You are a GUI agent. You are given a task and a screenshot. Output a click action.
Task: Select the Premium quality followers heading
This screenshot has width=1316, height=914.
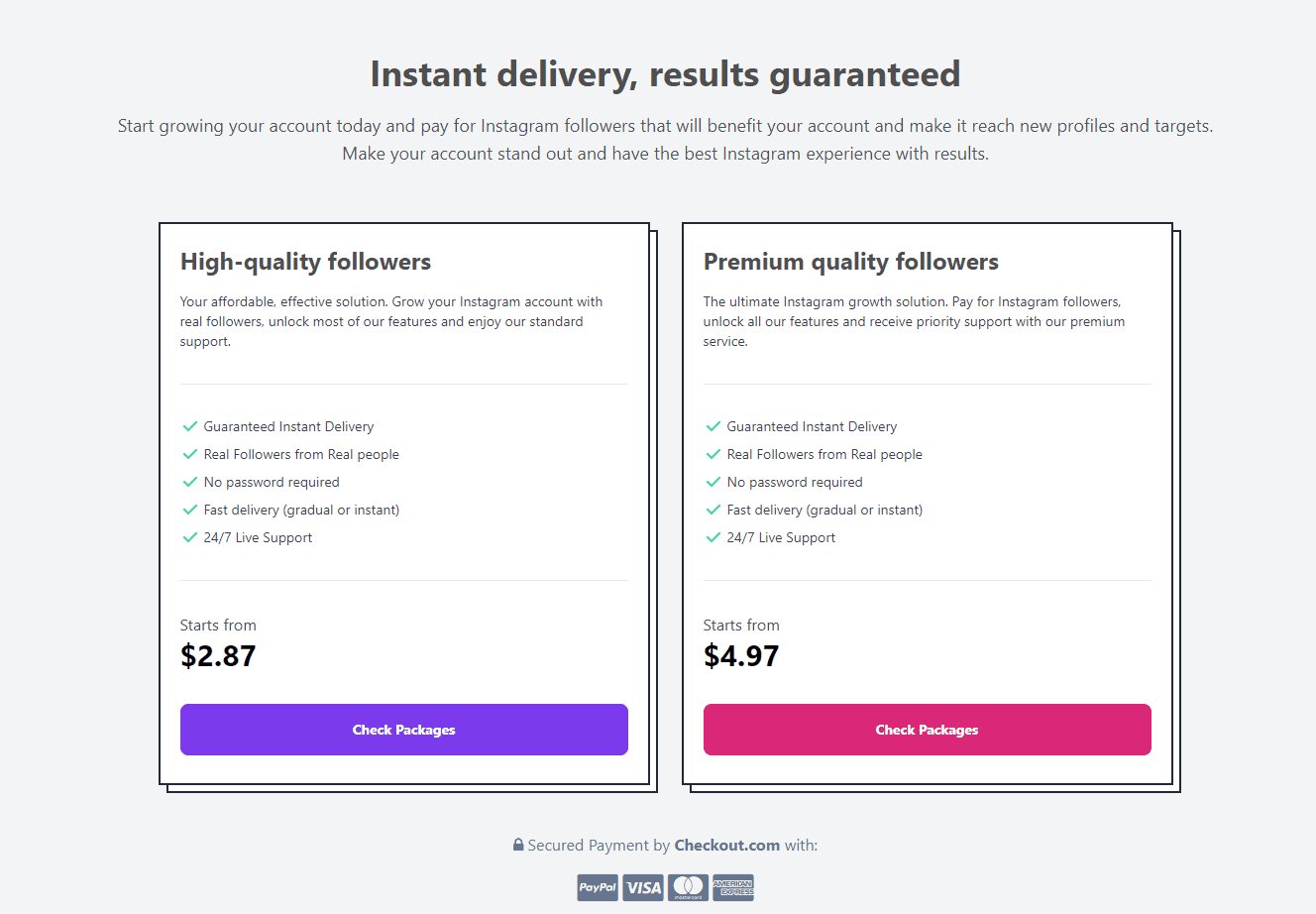[850, 262]
